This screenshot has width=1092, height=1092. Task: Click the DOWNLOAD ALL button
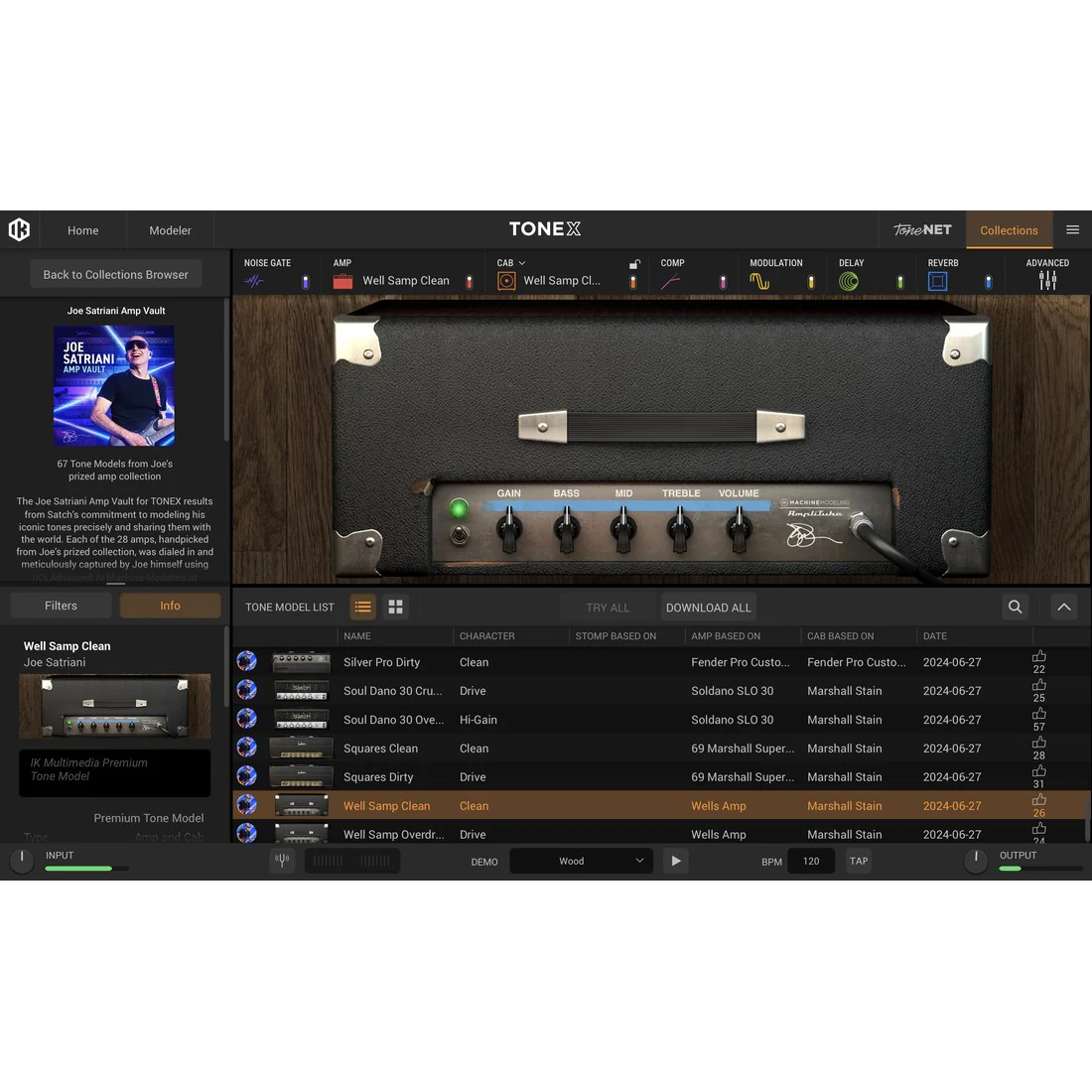(x=708, y=608)
